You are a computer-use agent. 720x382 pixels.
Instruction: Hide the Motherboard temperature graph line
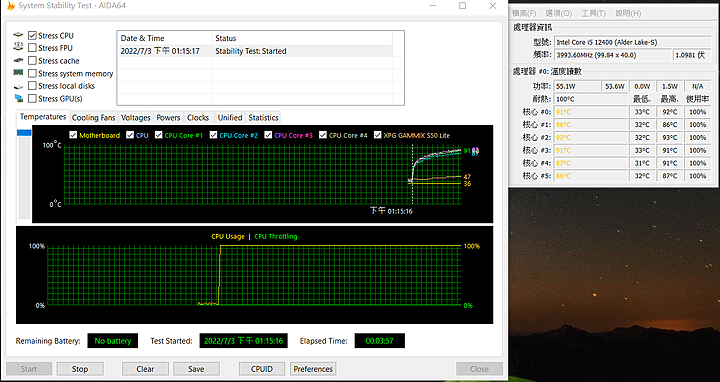point(73,135)
